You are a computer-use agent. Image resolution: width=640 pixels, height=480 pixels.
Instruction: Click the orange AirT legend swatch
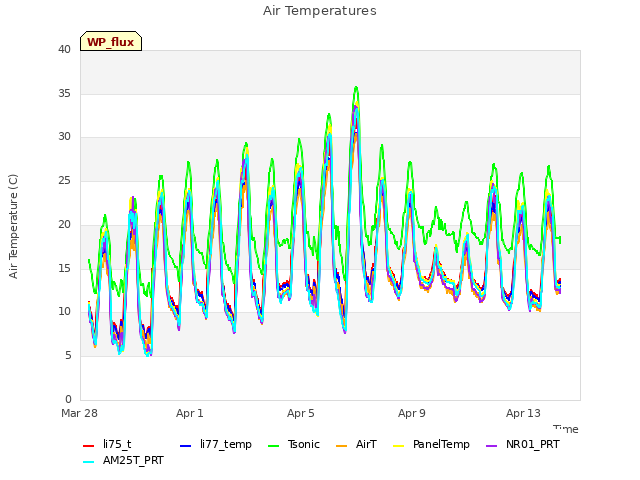(341, 446)
